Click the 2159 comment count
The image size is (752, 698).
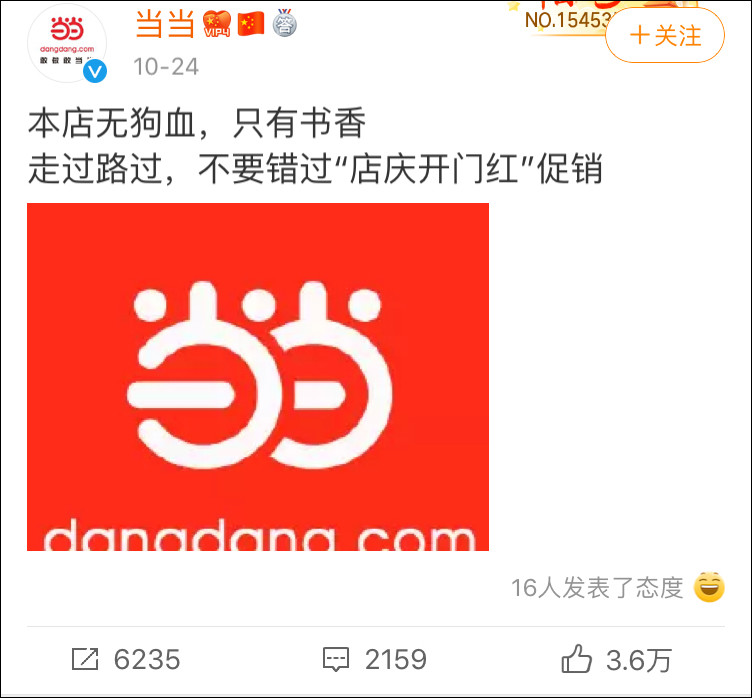click(x=396, y=659)
